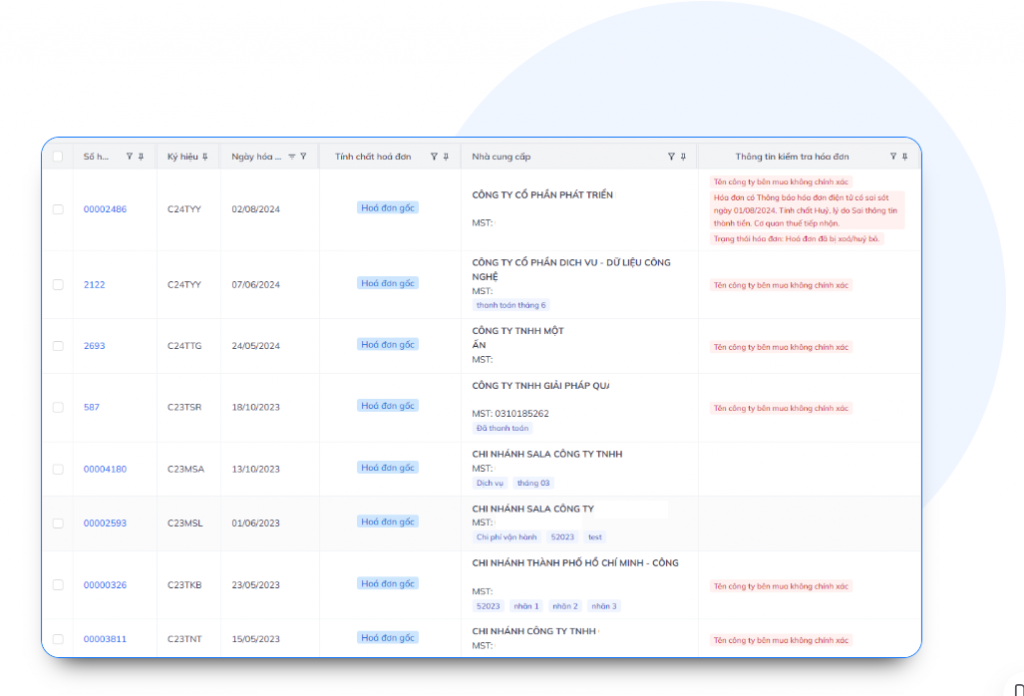Click the sort icon on Thông tin kiểm tra hóa đơn
This screenshot has height=696, width=1024.
904,156
